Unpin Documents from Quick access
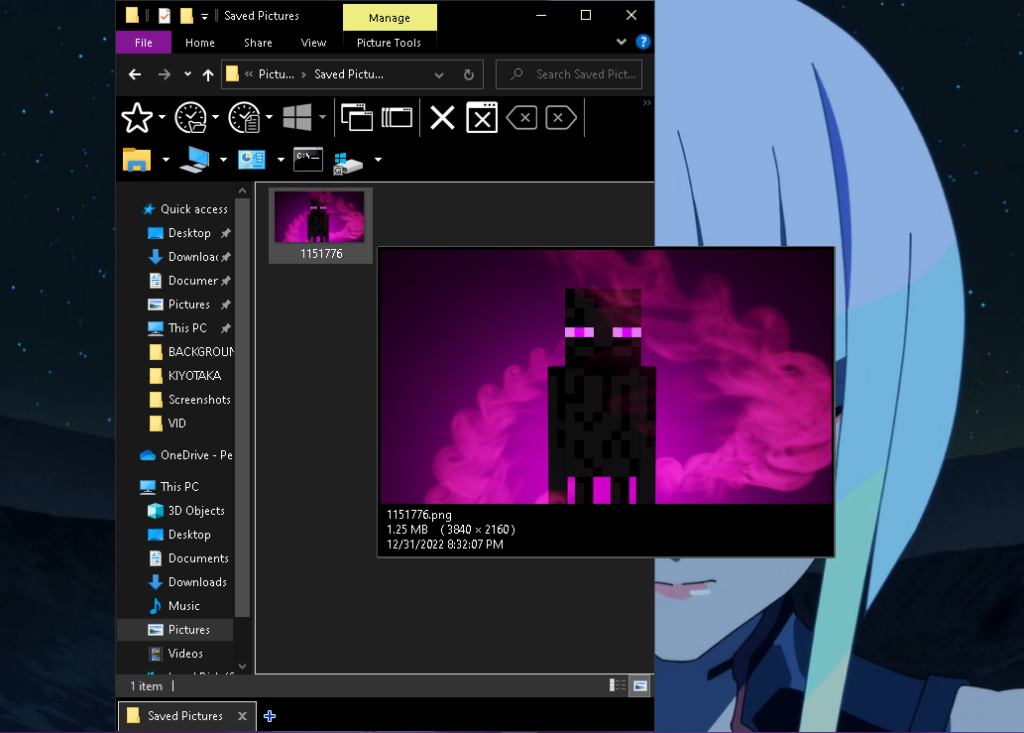Viewport: 1024px width, 733px height. 225,281
